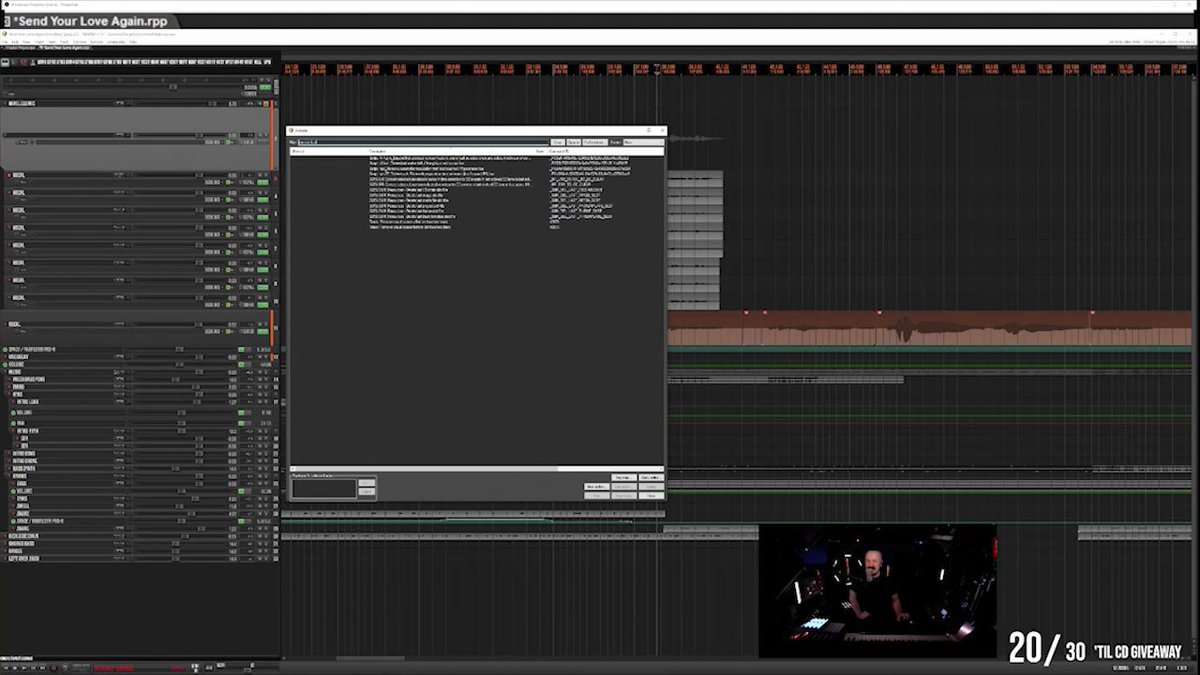Click the Record button in the transport
The width and height of the screenshot is (1200, 675).
(54, 668)
